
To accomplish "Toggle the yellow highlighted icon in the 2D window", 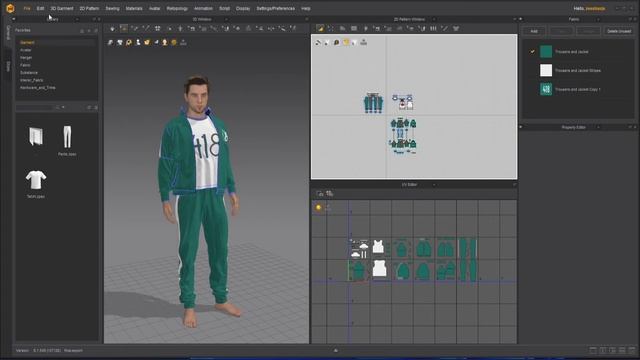I will (346, 42).
